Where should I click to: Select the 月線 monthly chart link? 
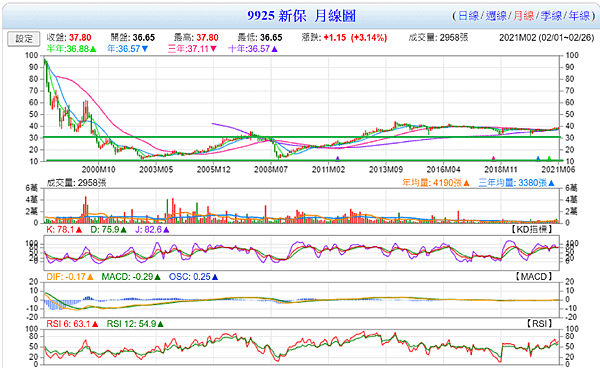(x=523, y=16)
